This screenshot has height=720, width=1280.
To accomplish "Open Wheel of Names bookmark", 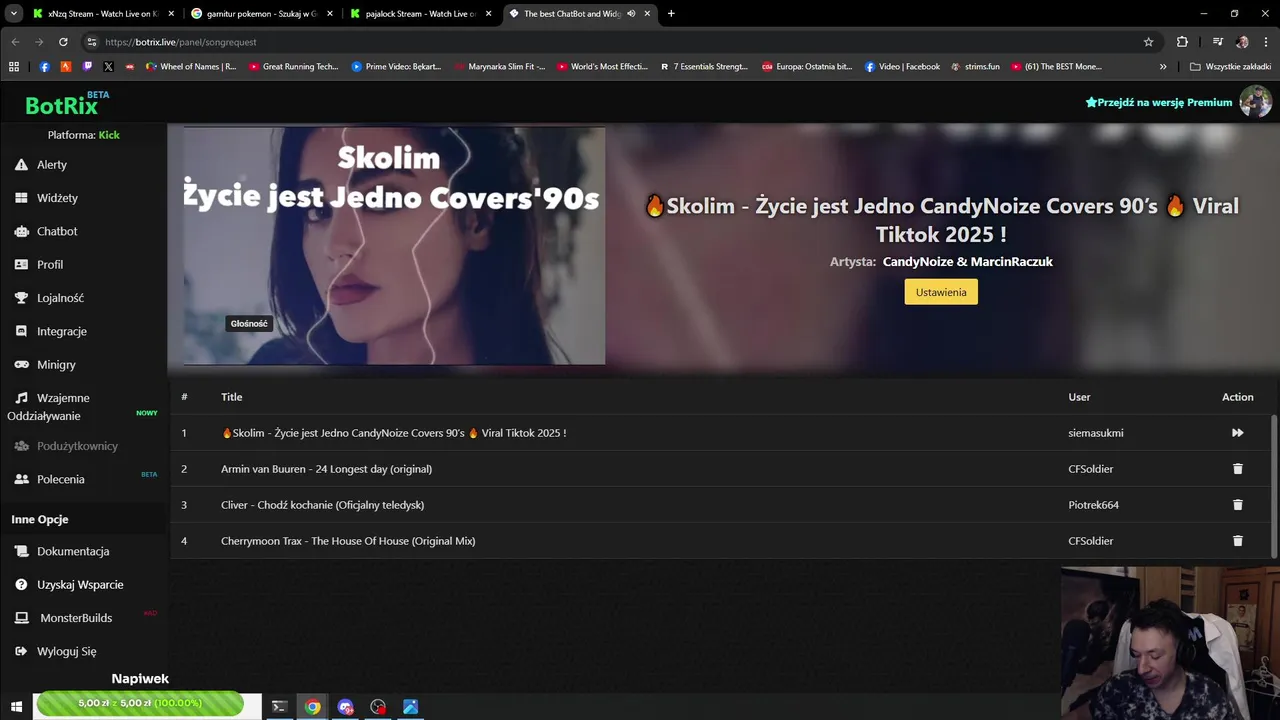I will pyautogui.click(x=191, y=67).
